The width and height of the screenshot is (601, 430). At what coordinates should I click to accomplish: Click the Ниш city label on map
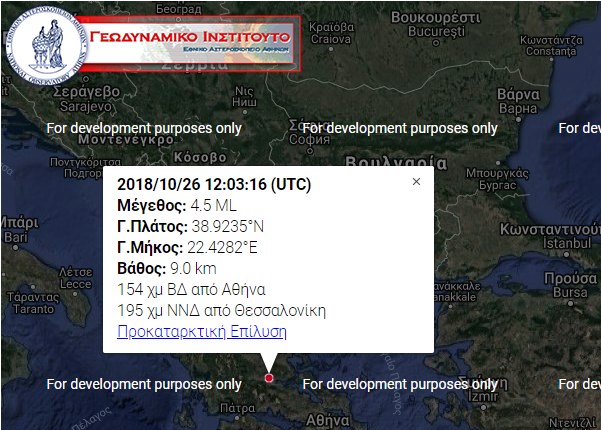click(244, 102)
